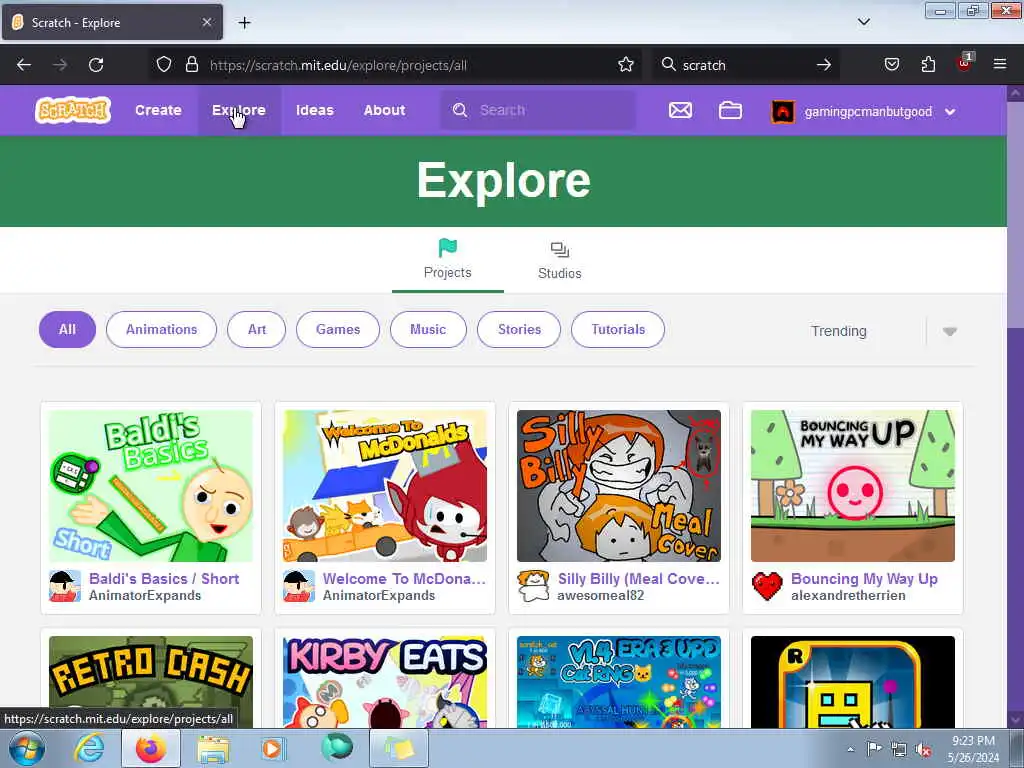Open the Firefox hamburger menu
Viewport: 1024px width, 768px height.
pos(1000,64)
